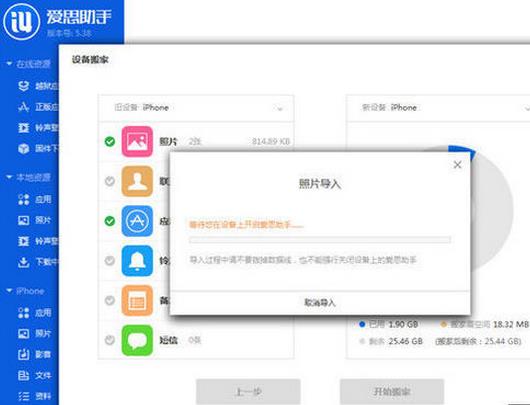This screenshot has height=405, width=530.
Task: Click the 照片导入 dialog title
Action: coord(320,184)
